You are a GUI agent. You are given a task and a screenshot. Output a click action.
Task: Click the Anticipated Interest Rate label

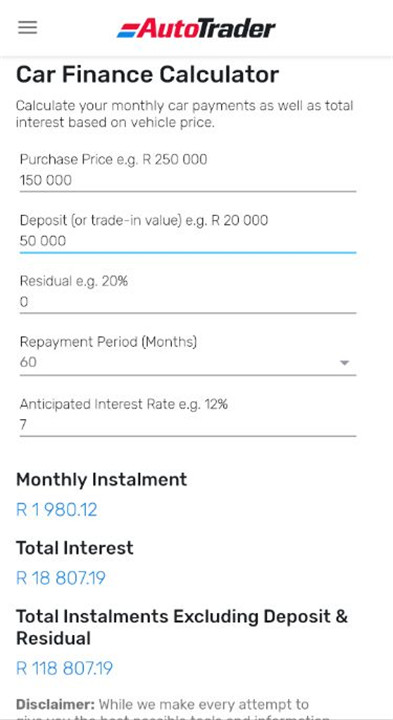[124, 405]
